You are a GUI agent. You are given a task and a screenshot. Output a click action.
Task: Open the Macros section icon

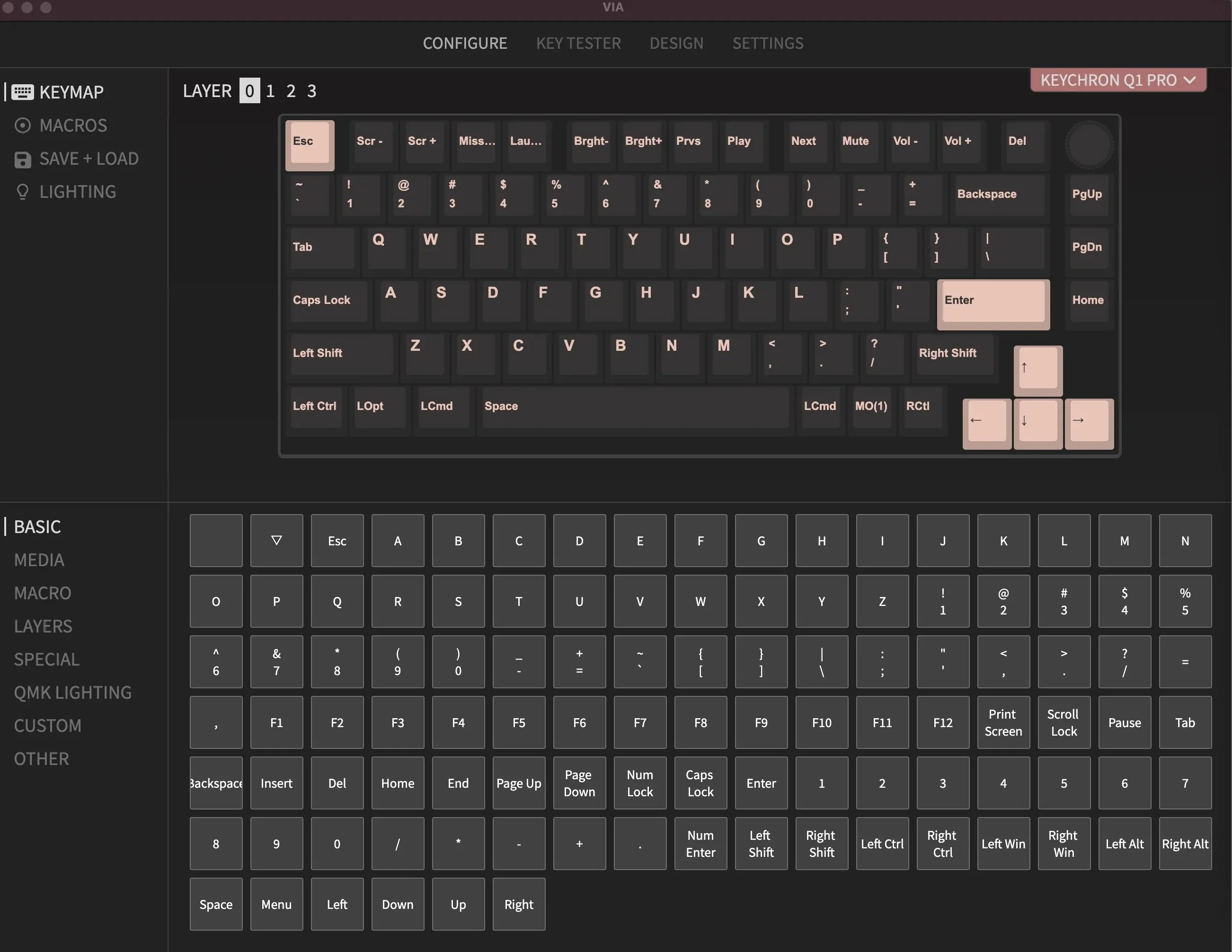(x=23, y=125)
